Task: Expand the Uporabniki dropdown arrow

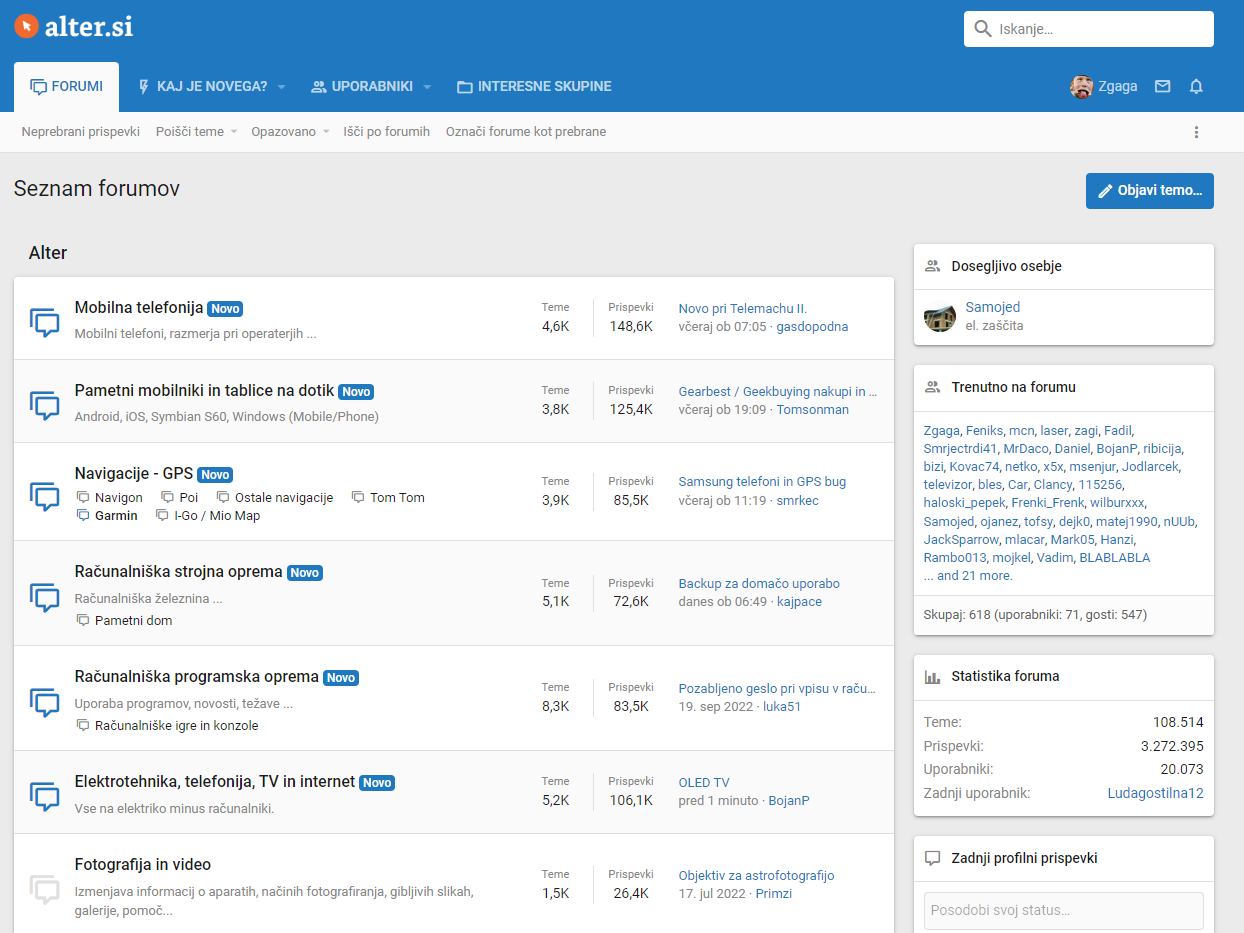Action: (427, 87)
